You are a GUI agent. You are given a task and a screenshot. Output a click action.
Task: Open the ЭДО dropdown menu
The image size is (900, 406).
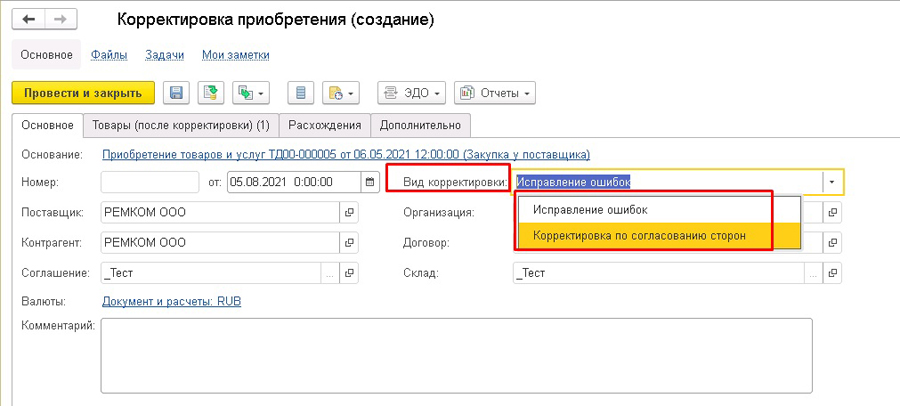[412, 93]
